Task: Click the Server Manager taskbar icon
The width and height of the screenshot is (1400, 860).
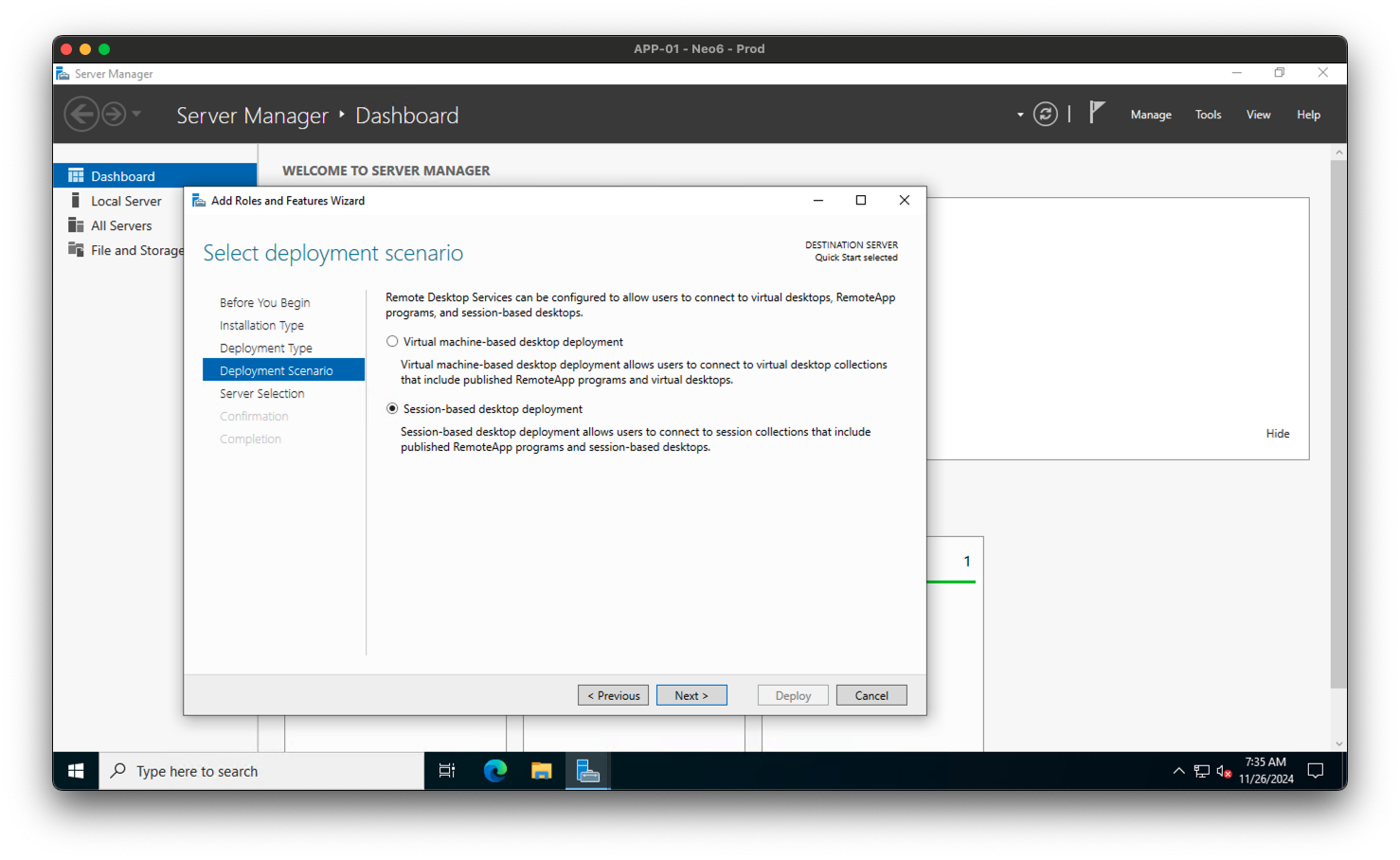Action: [x=587, y=771]
